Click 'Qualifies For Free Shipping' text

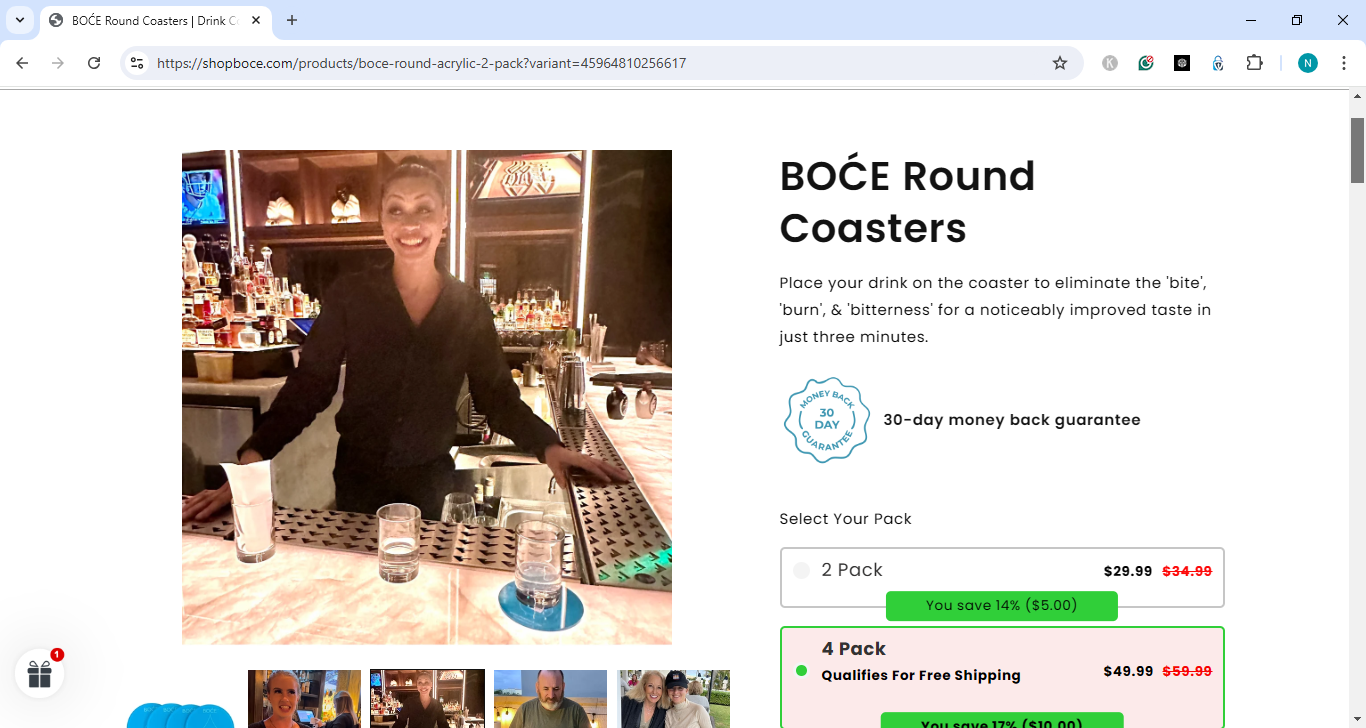coord(921,675)
